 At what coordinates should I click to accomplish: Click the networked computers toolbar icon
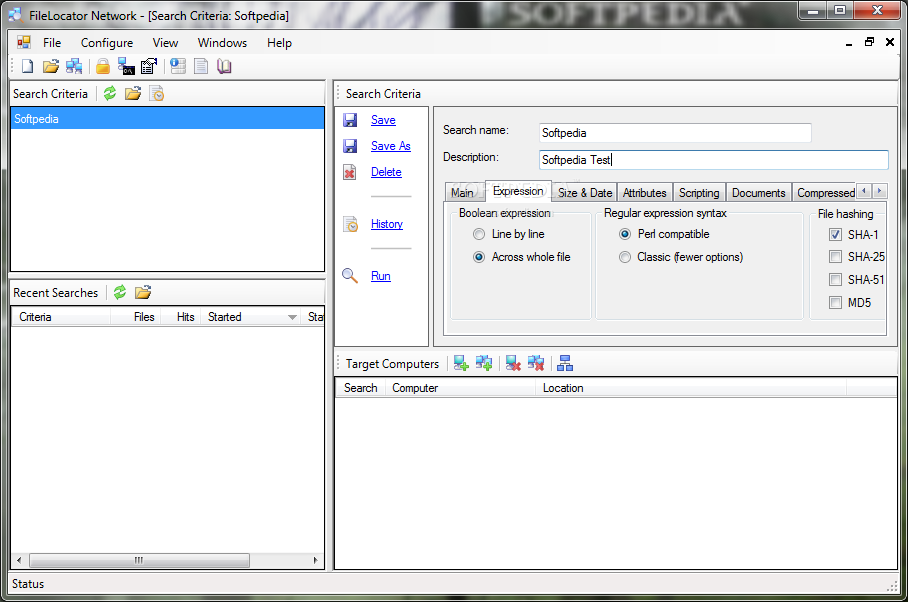[x=74, y=67]
